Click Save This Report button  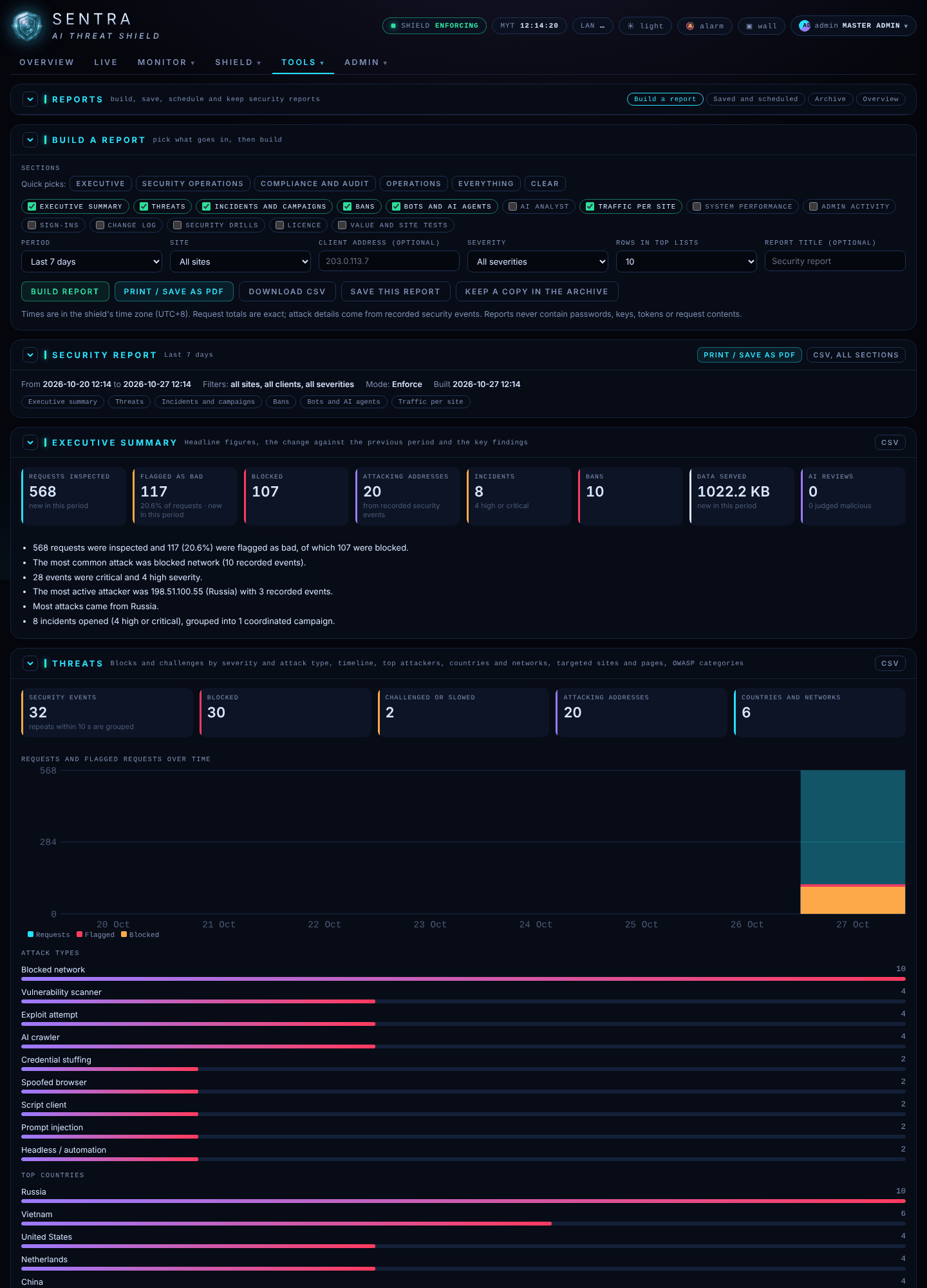tap(395, 292)
